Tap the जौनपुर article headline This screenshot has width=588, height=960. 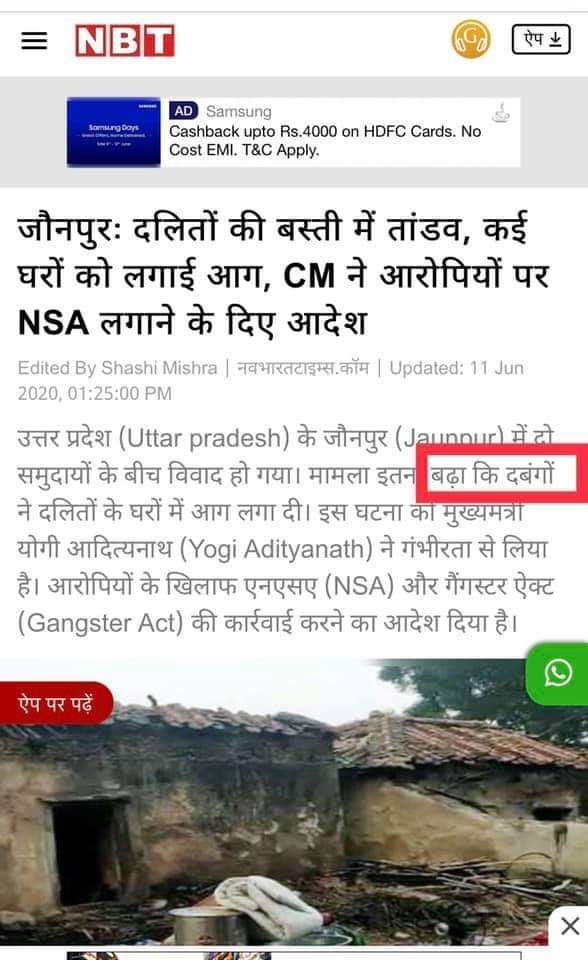pyautogui.click(x=283, y=275)
